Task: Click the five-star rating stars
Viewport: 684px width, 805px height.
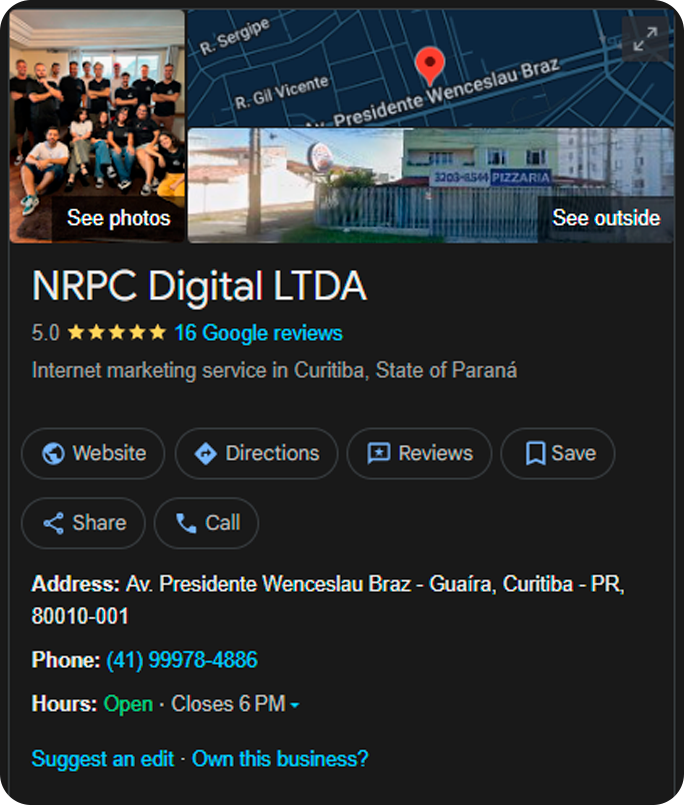Action: click(x=117, y=332)
